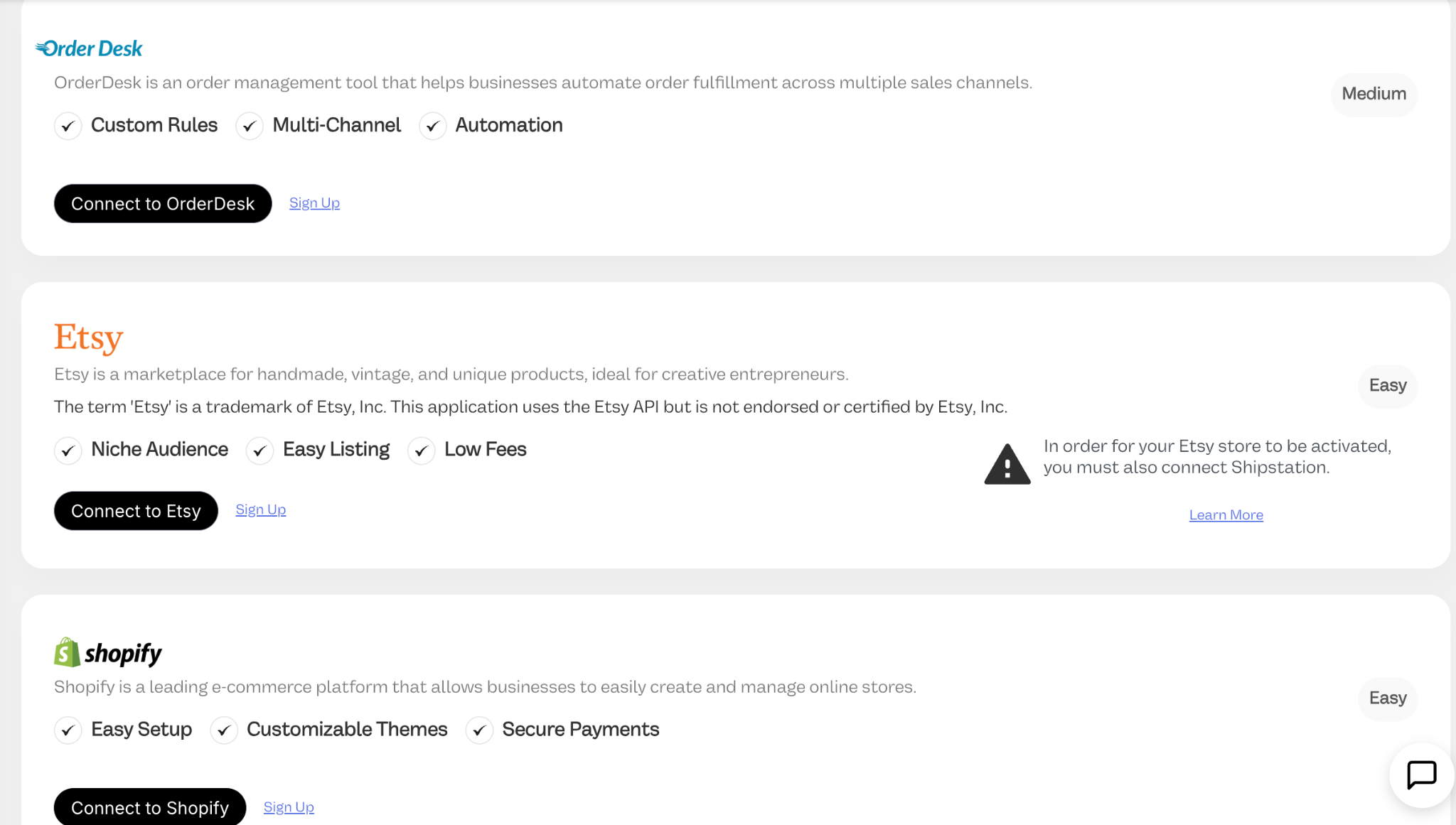Viewport: 1456px width, 825px height.
Task: Click the Low Fees checkmark icon
Action: tap(421, 451)
